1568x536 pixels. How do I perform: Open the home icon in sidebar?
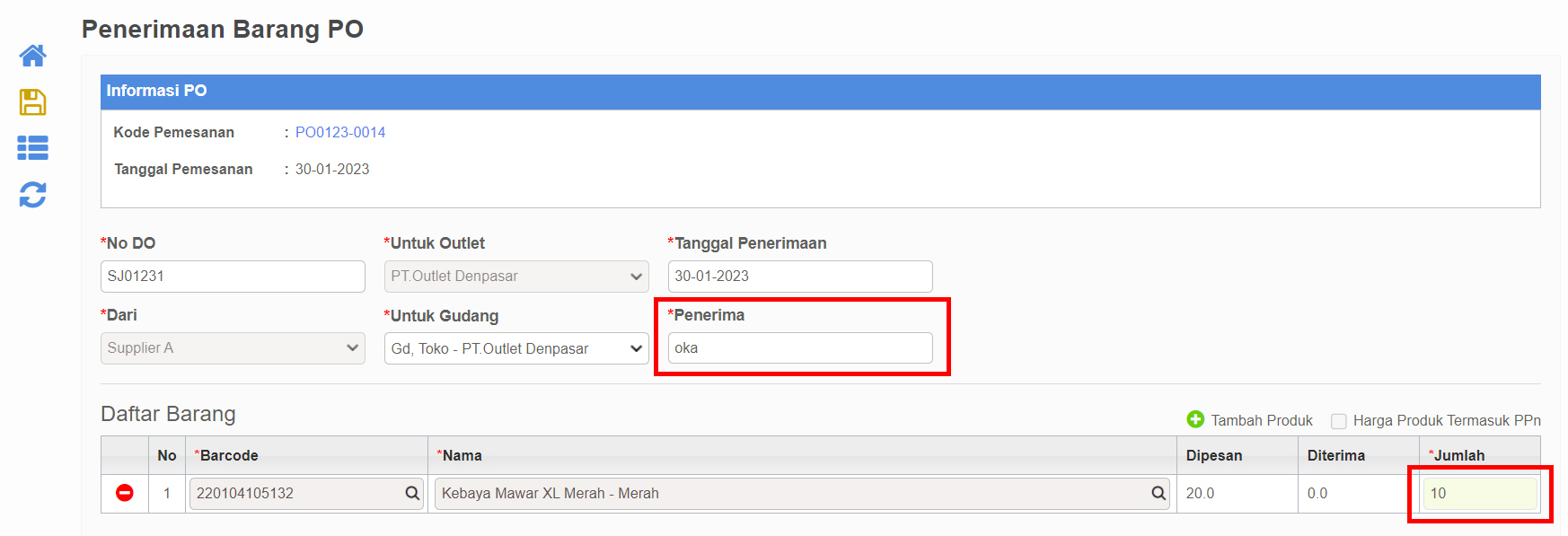[x=33, y=56]
